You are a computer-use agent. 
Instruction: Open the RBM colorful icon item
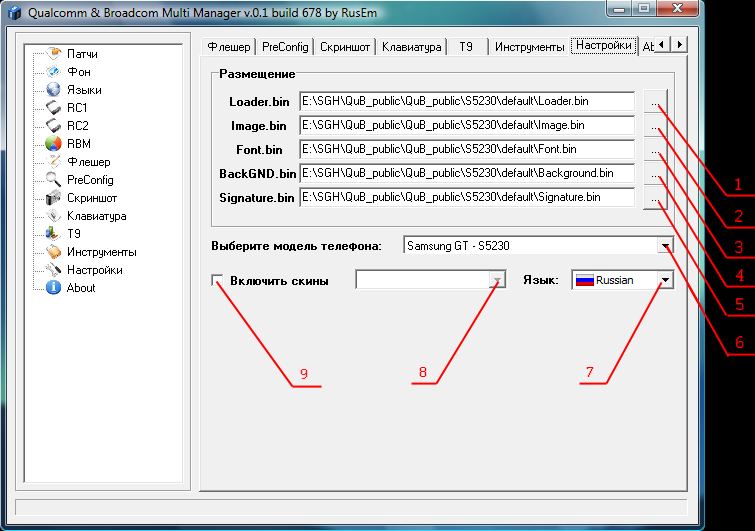coord(55,144)
